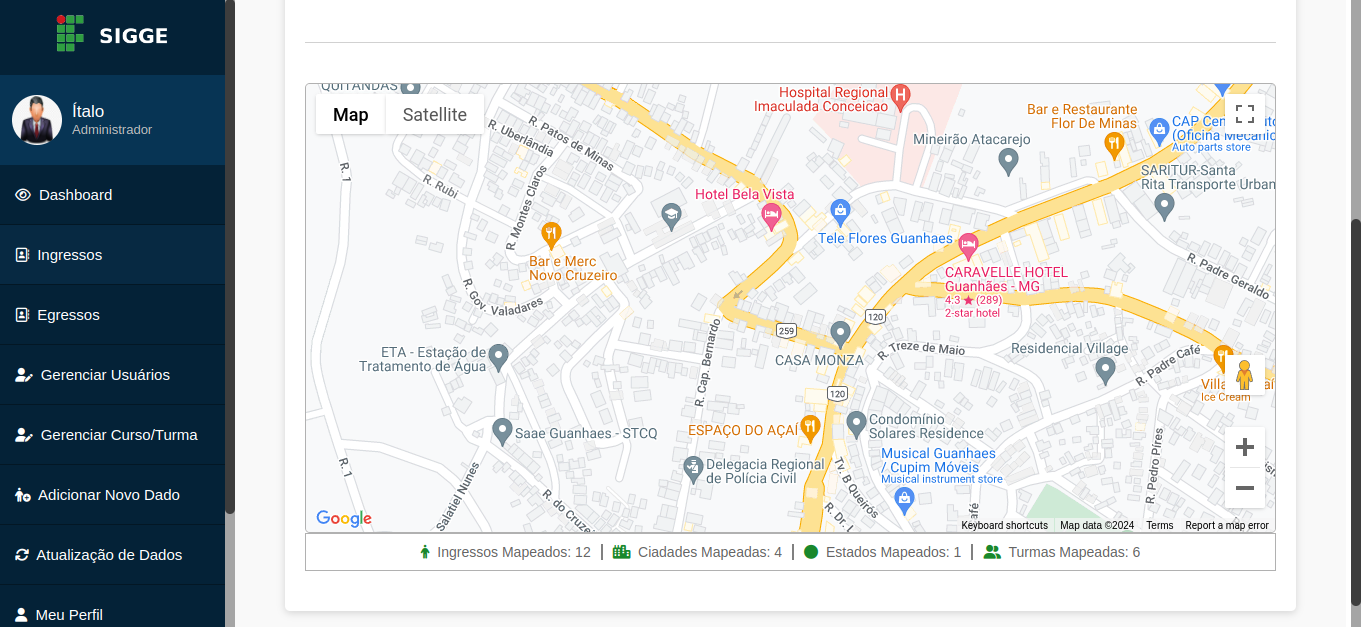1361x627 pixels.
Task: Click Residencial Village marker
Action: (x=1105, y=371)
